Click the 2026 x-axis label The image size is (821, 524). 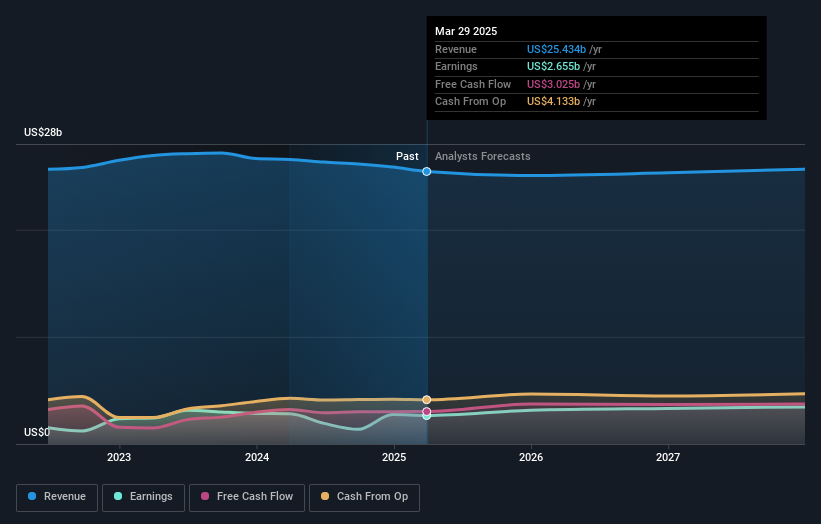click(x=531, y=458)
